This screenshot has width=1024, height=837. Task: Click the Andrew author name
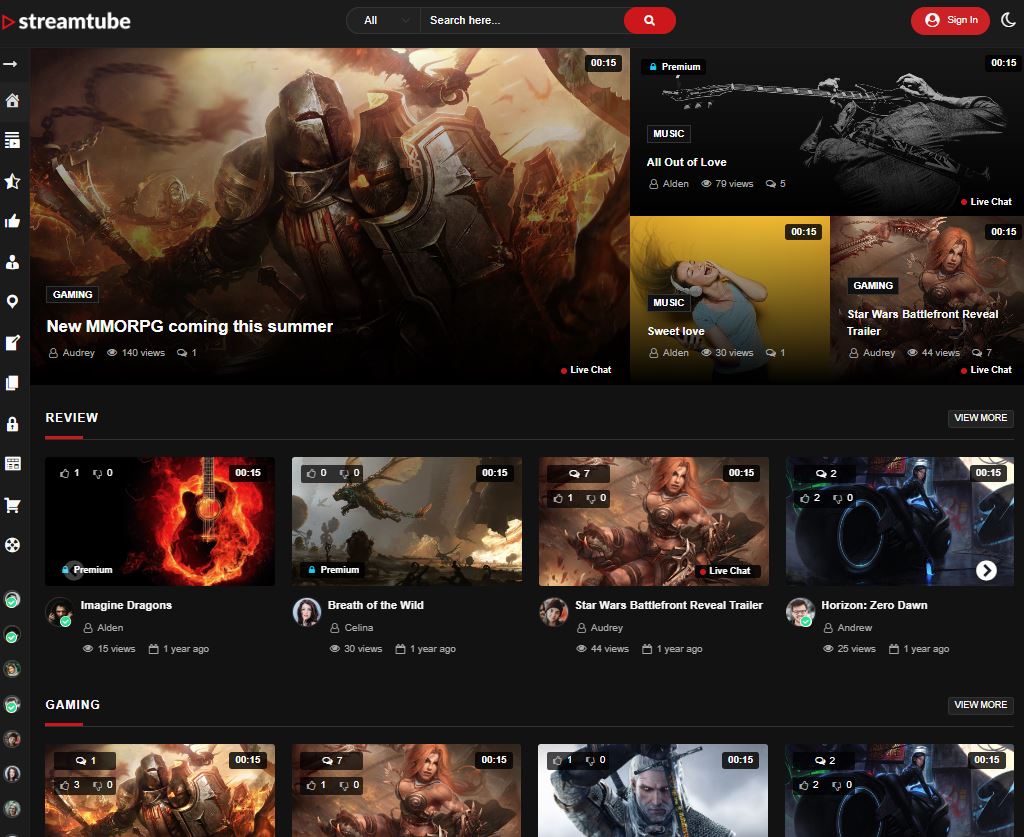854,627
